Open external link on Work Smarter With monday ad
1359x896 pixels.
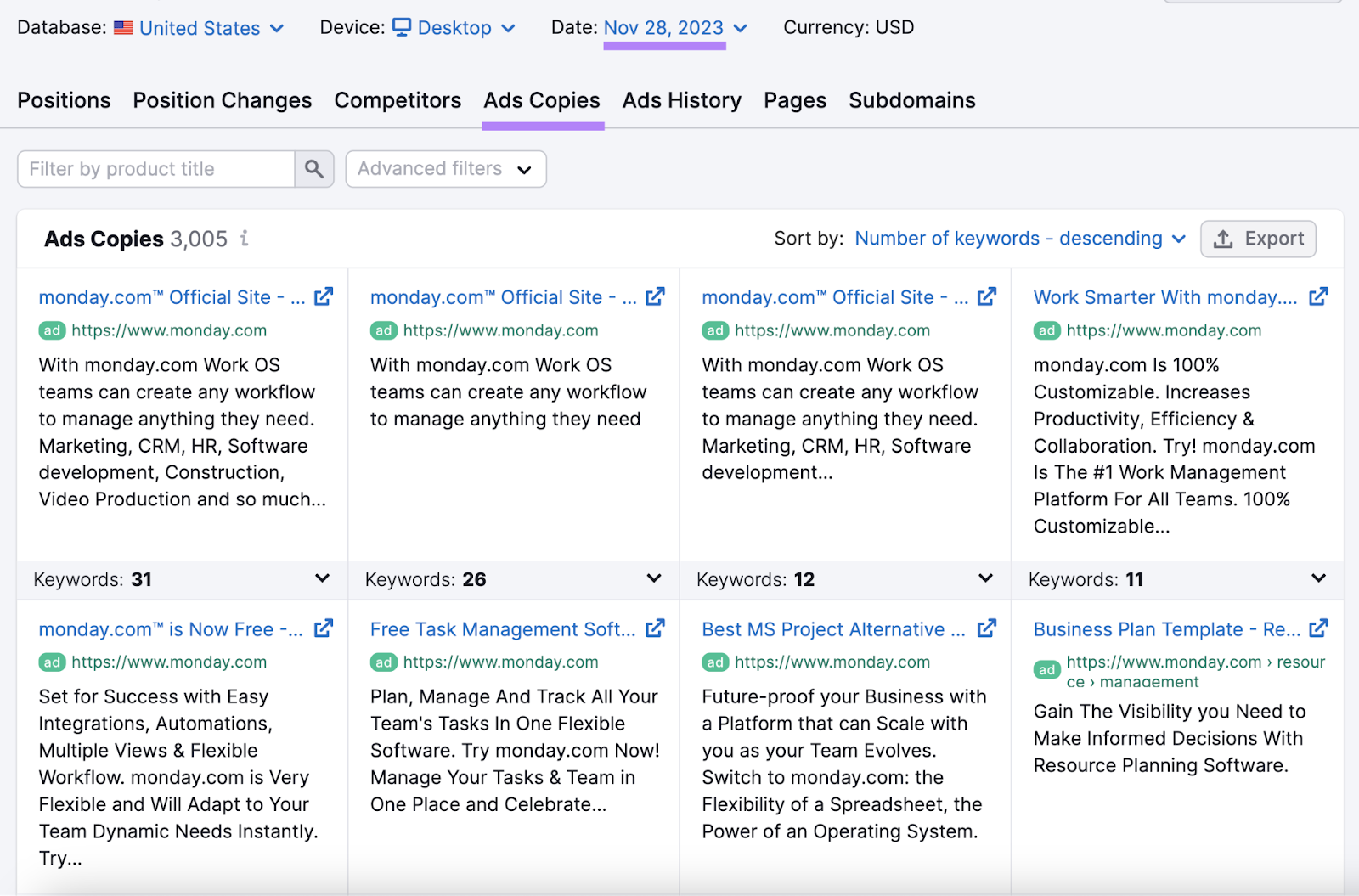[x=1318, y=296]
